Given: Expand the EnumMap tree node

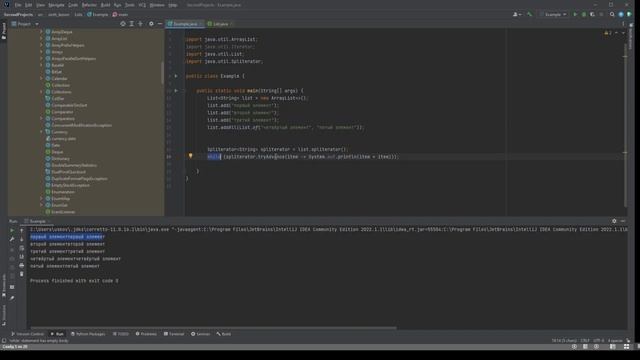Looking at the screenshot, I should tap(41, 198).
